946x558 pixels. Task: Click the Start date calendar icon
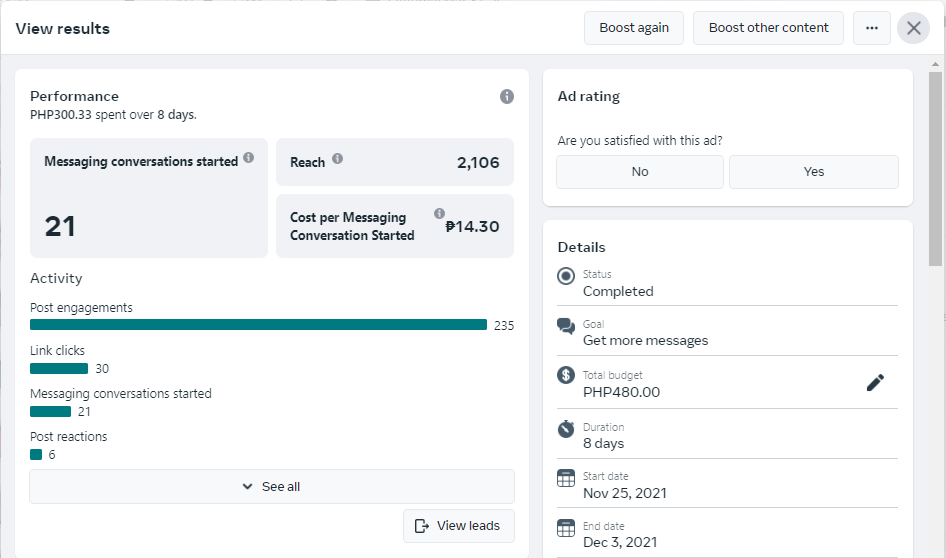(x=566, y=478)
